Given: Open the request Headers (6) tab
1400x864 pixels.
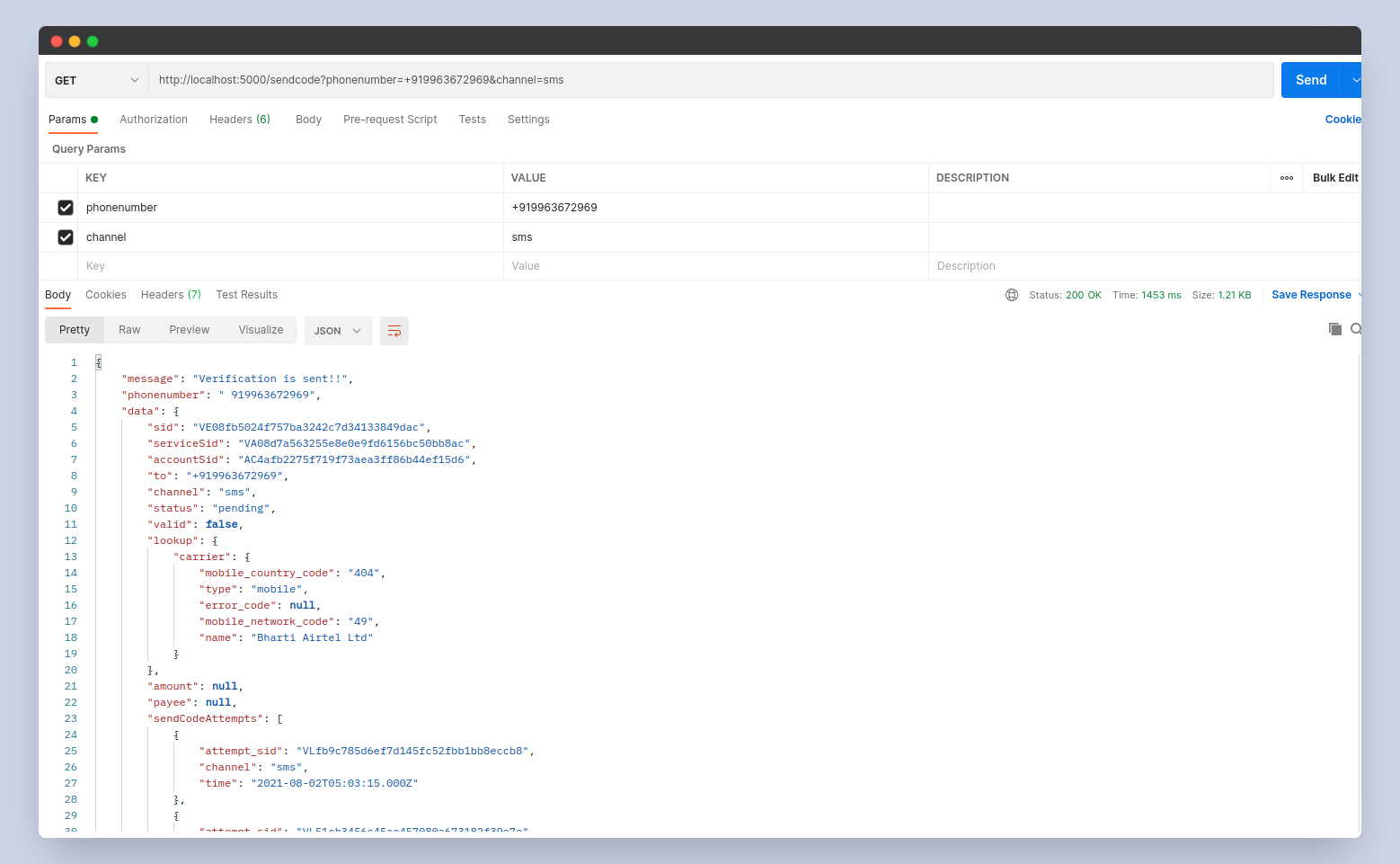Looking at the screenshot, I should (x=240, y=120).
